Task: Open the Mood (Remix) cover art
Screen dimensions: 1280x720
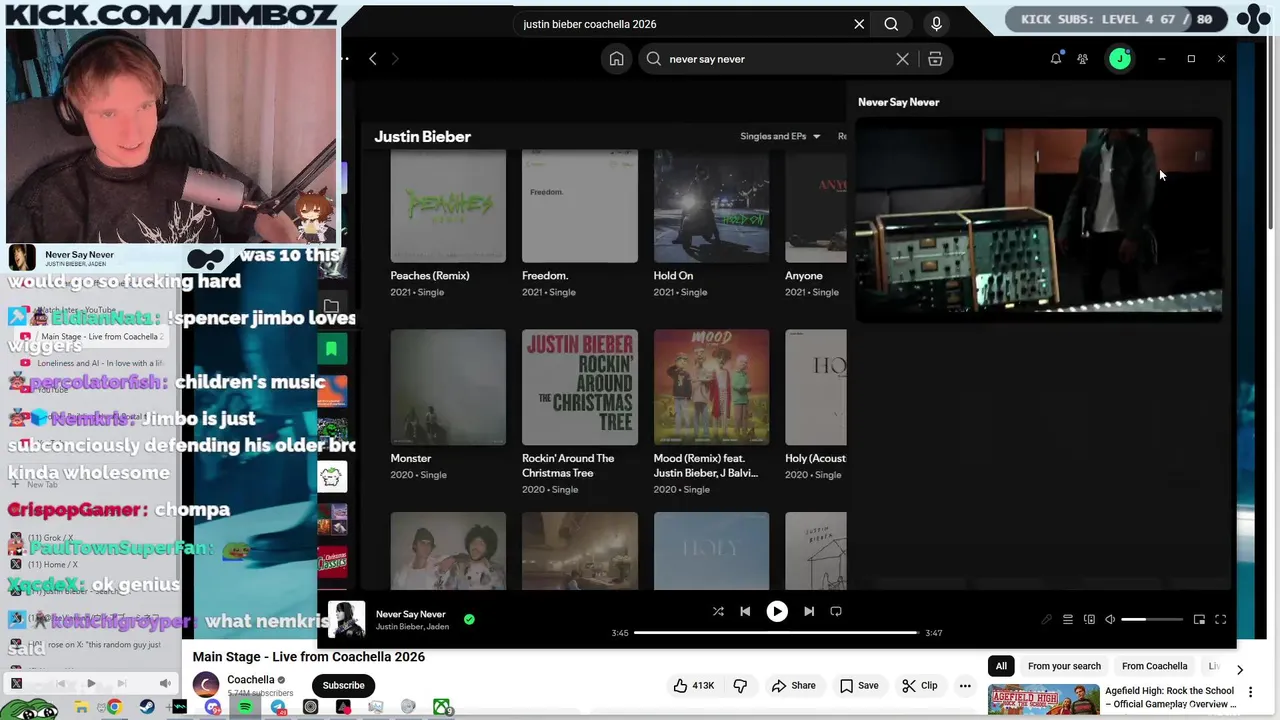Action: 711,387
